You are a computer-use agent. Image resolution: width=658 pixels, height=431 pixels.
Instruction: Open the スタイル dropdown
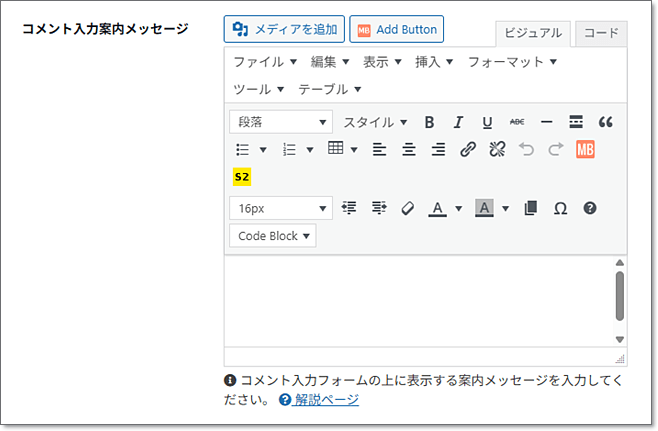coord(375,122)
